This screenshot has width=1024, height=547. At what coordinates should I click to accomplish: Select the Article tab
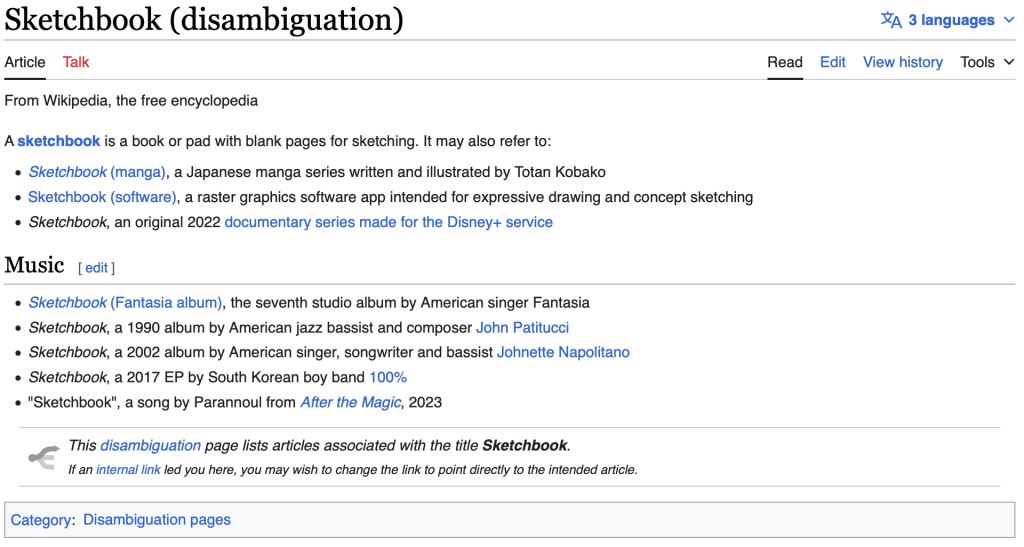[x=25, y=62]
